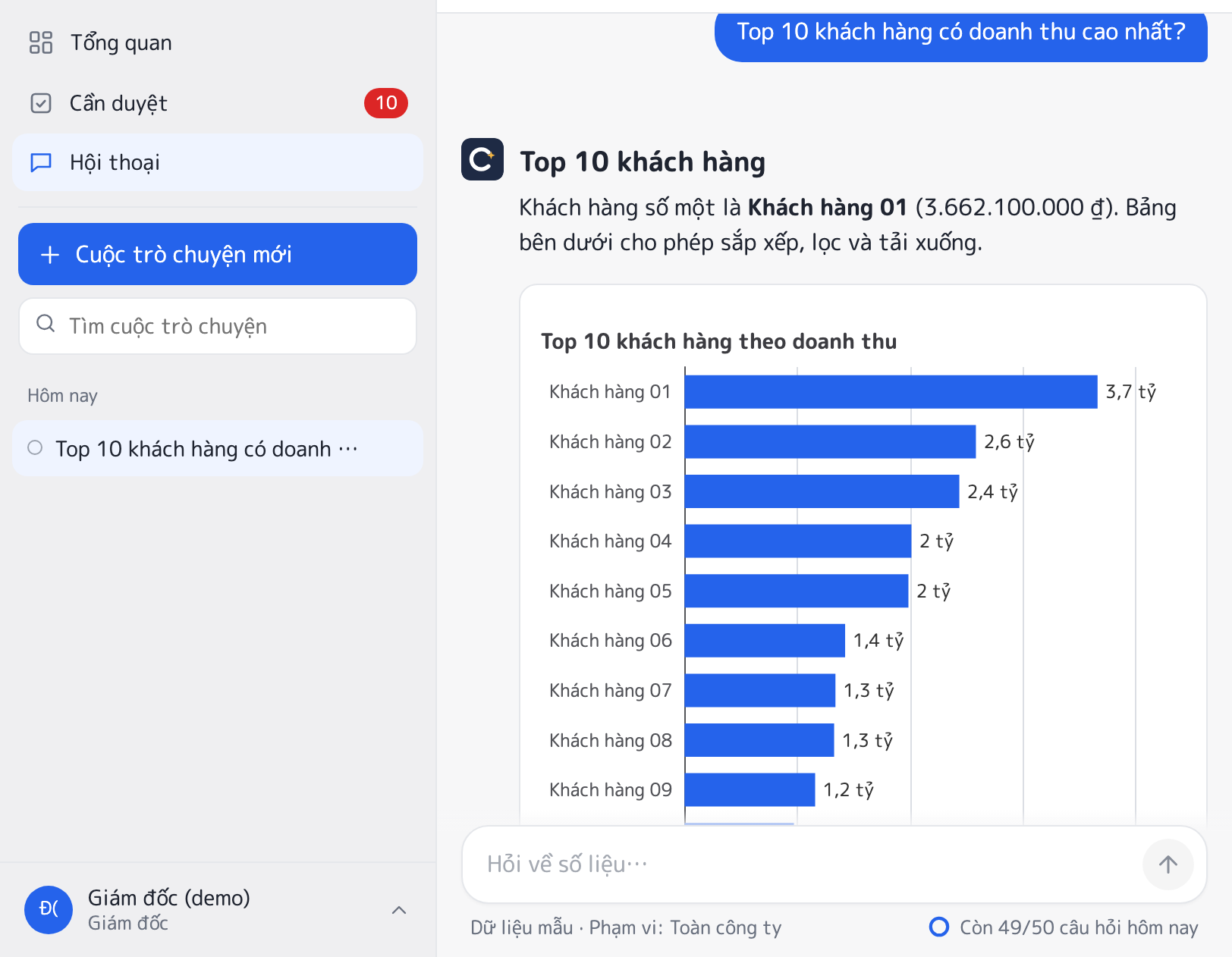Click the label Khách hàng 05
The height and width of the screenshot is (957, 1232).
coord(611,591)
